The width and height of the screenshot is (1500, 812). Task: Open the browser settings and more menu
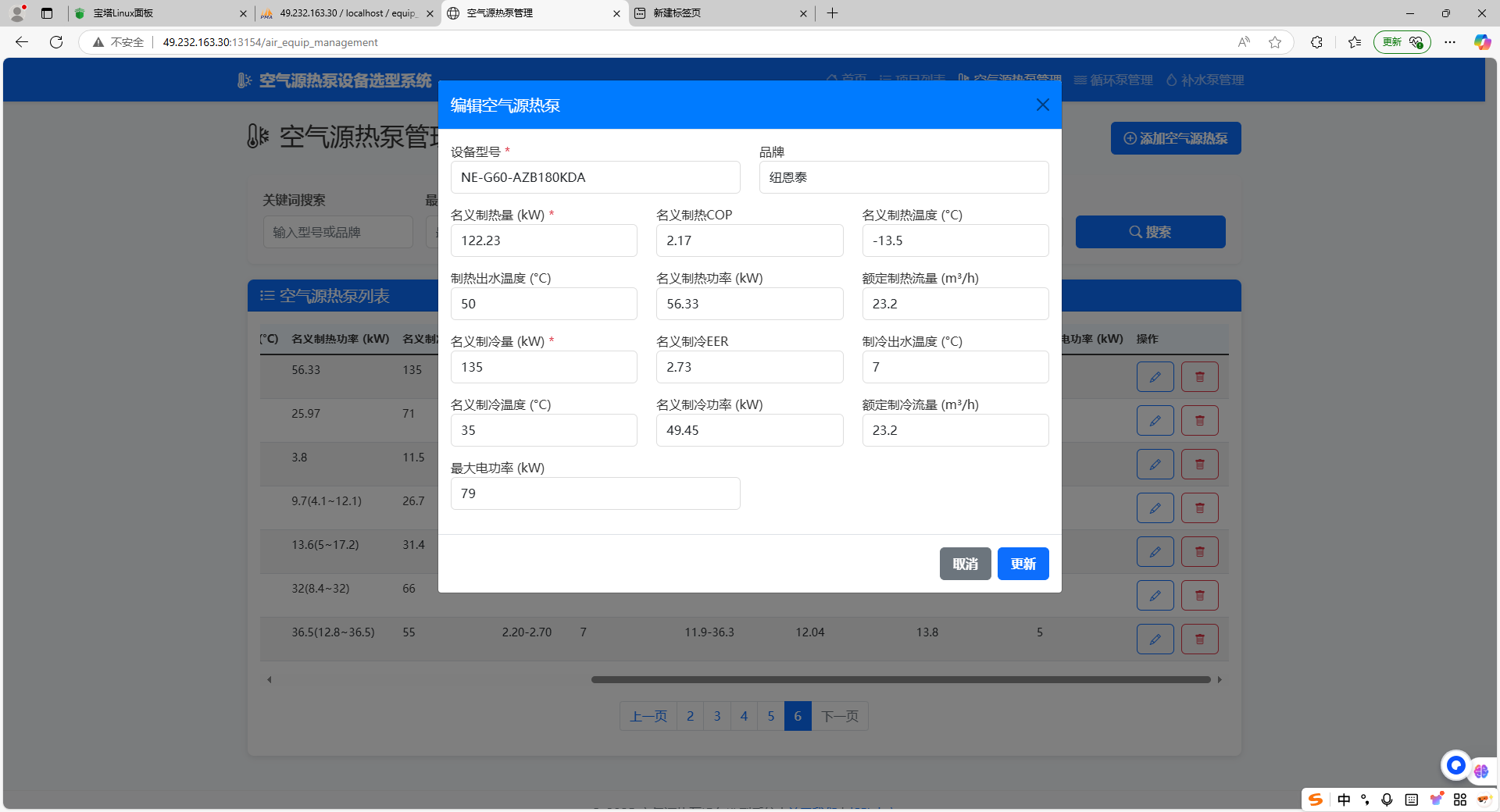[x=1450, y=42]
